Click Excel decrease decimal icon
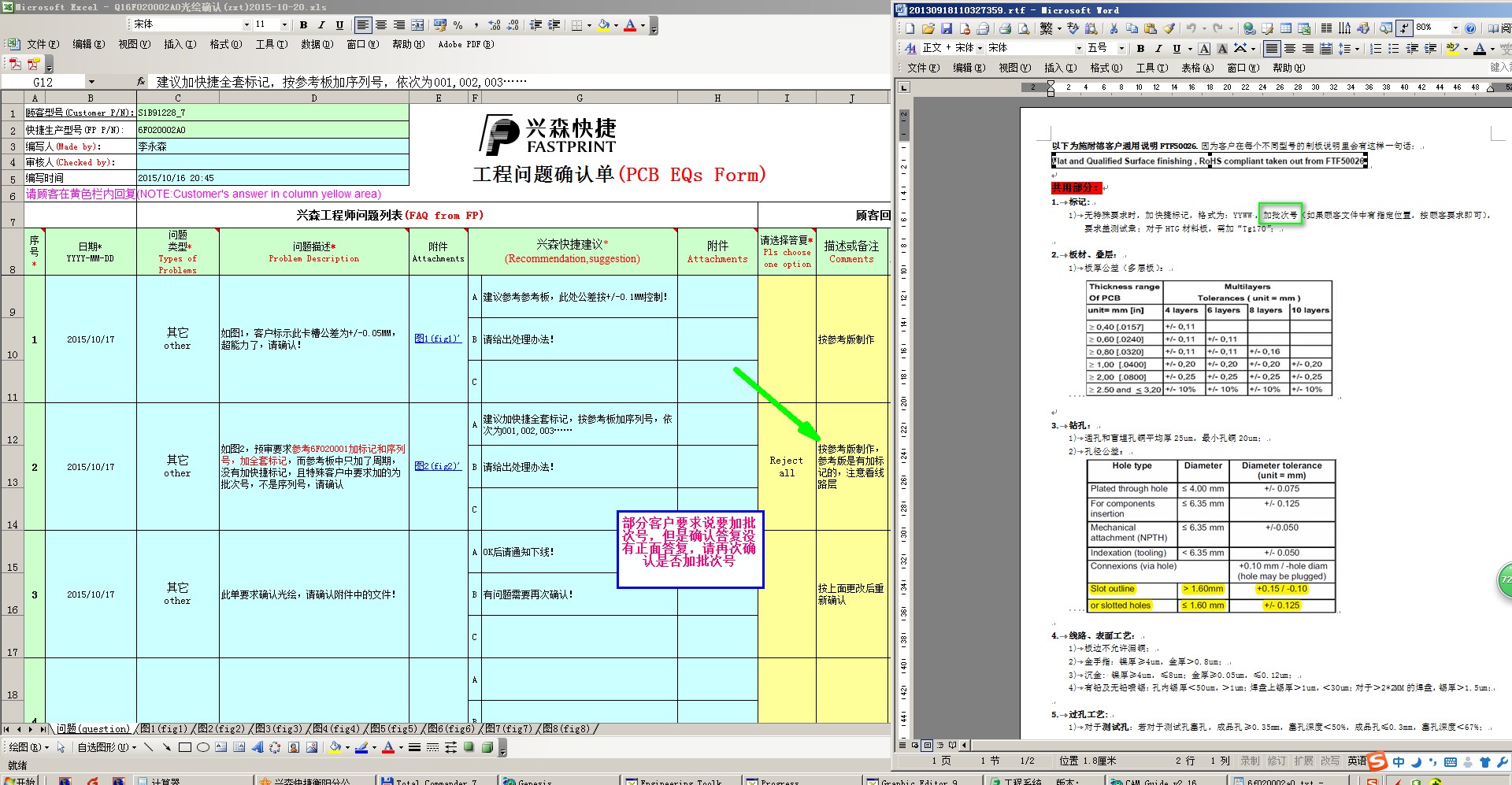 point(513,25)
